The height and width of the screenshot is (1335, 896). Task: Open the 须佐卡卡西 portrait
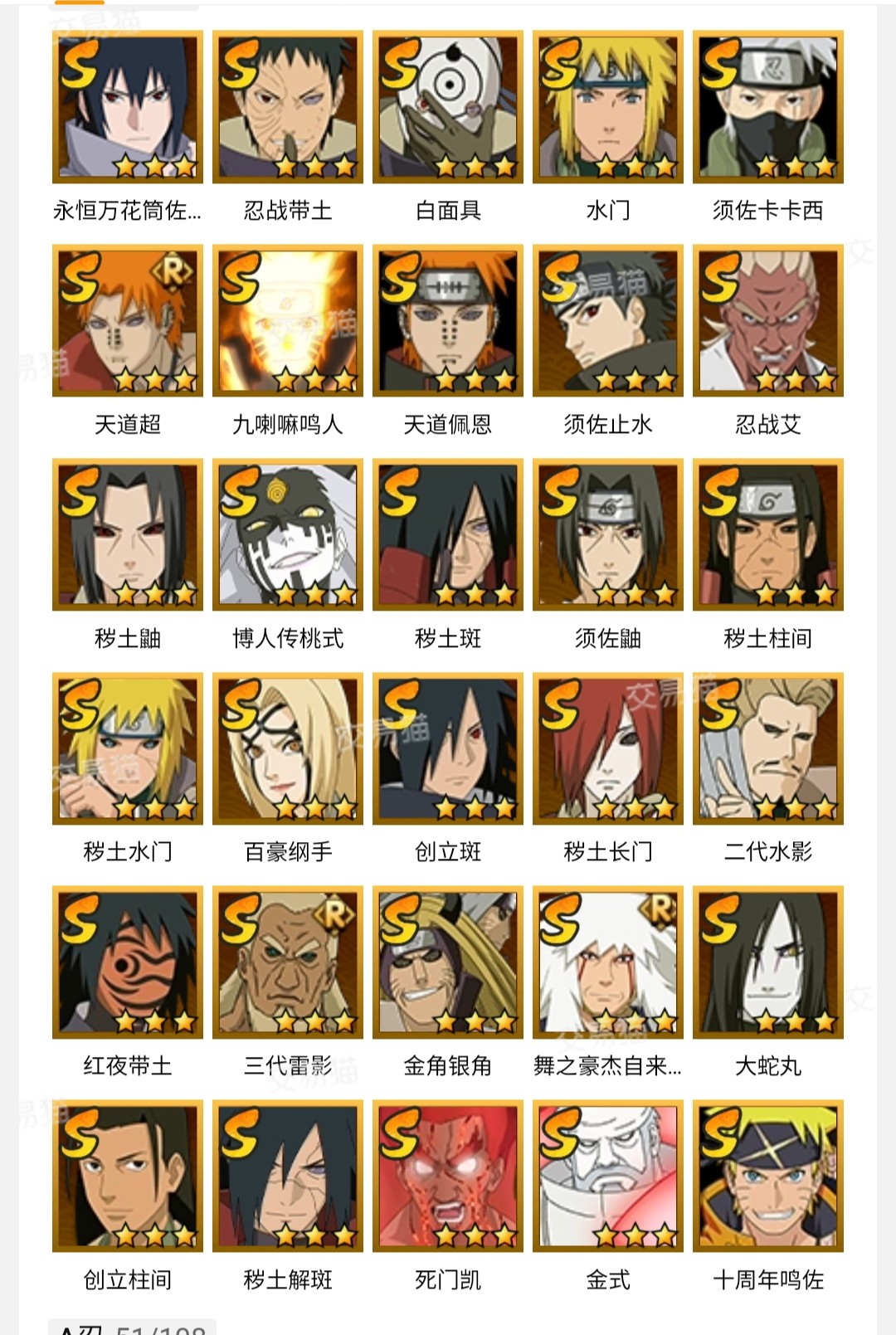[x=768, y=107]
